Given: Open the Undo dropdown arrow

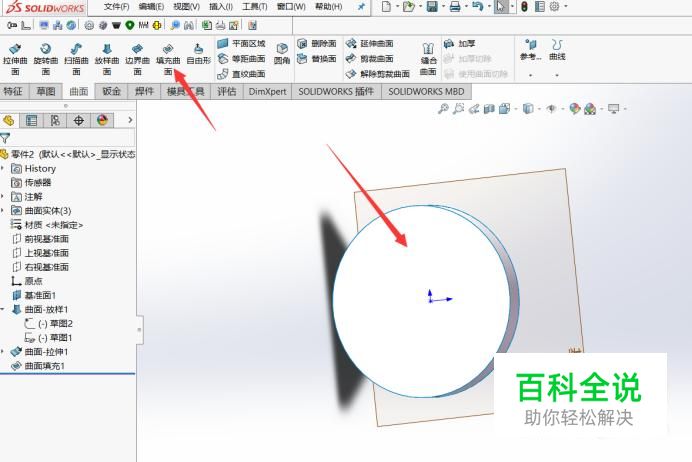Looking at the screenshot, I should (489, 6).
